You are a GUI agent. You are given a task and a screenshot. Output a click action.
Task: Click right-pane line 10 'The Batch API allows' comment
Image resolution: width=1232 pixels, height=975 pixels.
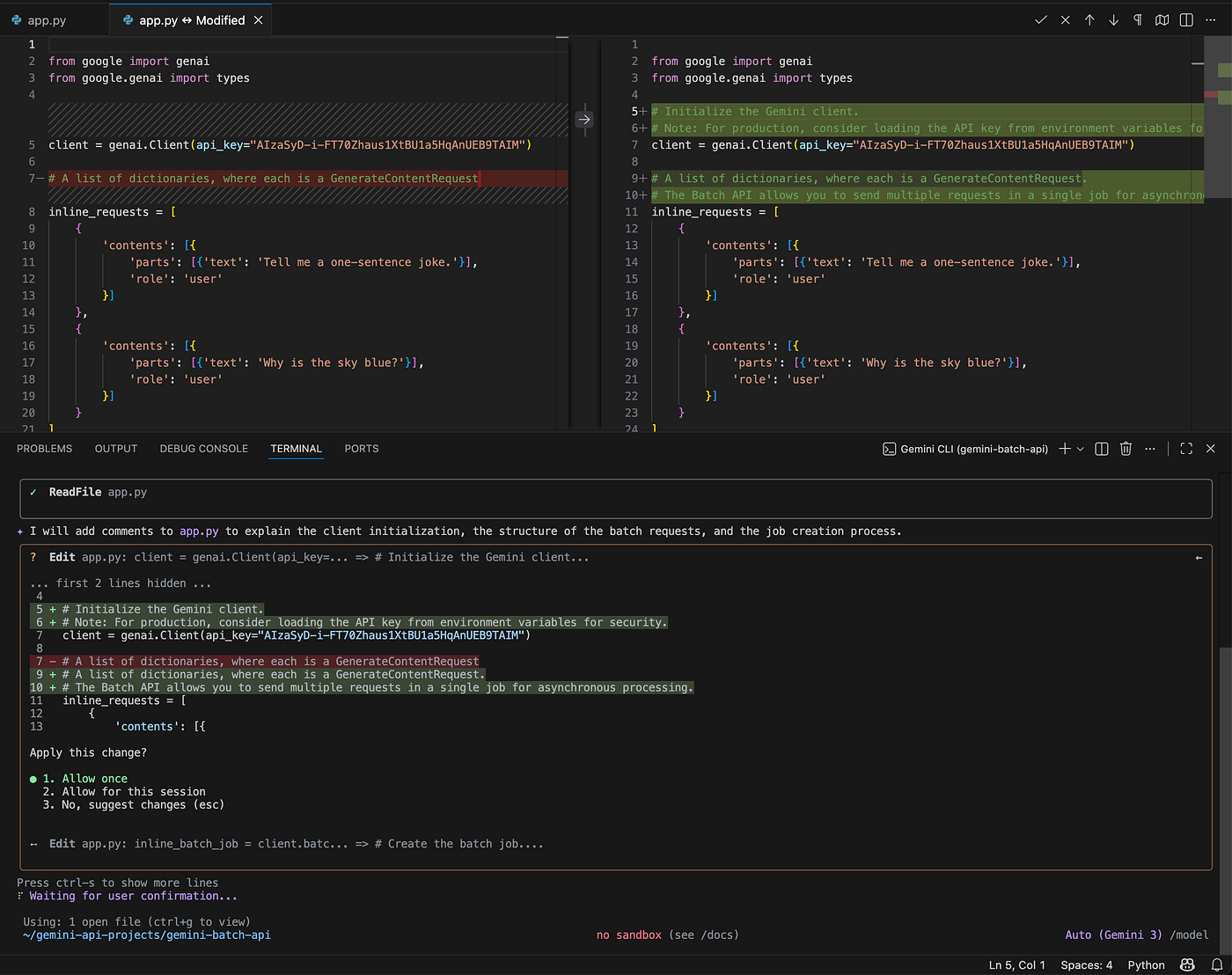tap(928, 195)
